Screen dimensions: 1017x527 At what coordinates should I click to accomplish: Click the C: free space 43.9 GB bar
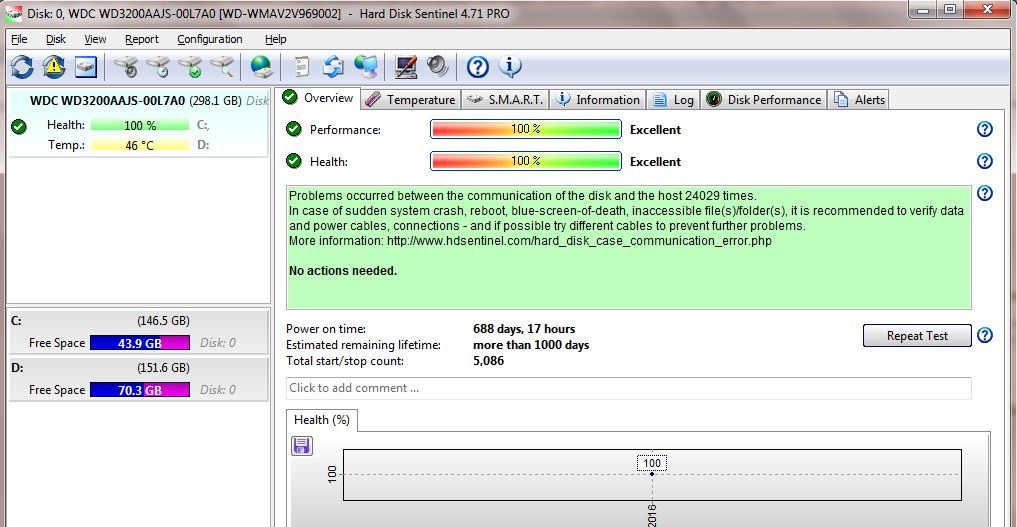point(140,343)
